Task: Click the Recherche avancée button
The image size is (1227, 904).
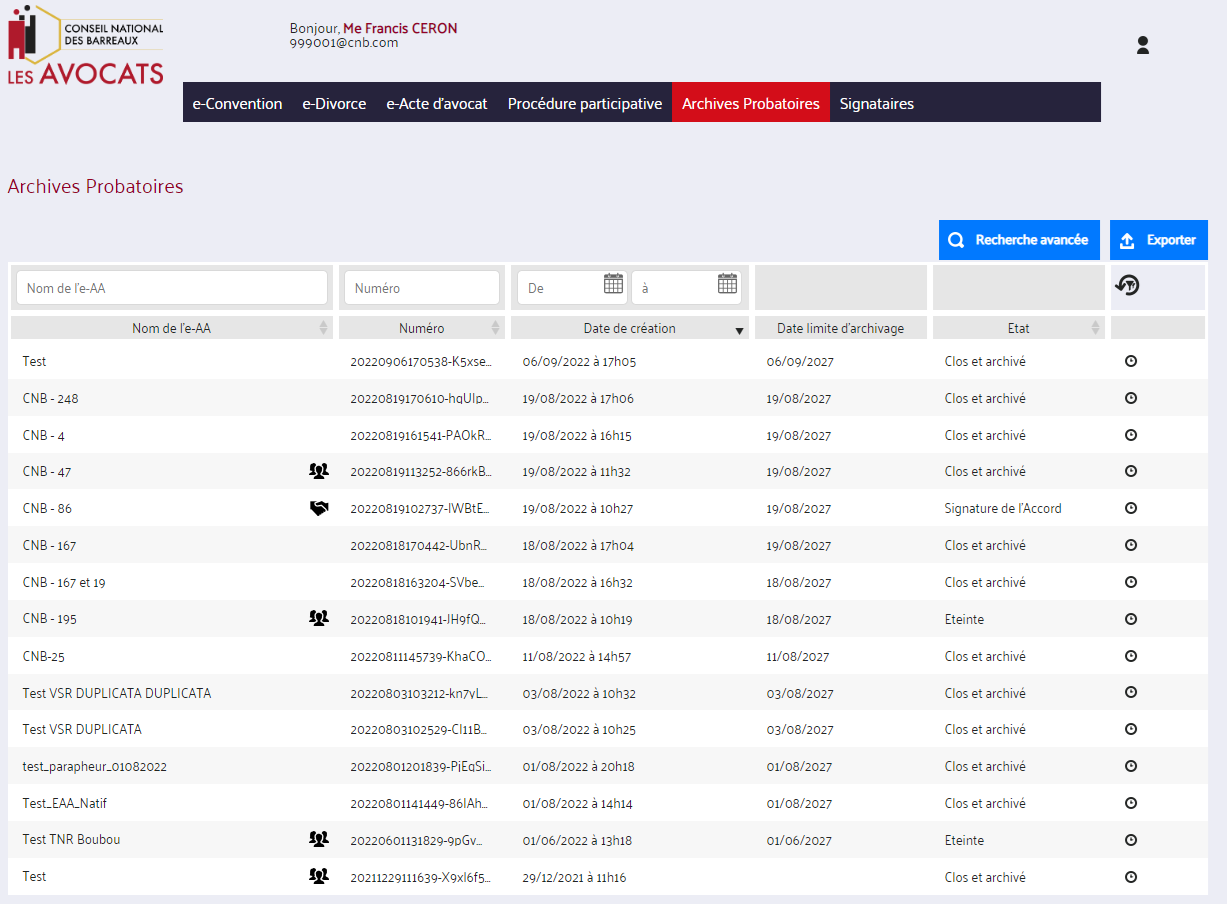Action: (x=1019, y=240)
